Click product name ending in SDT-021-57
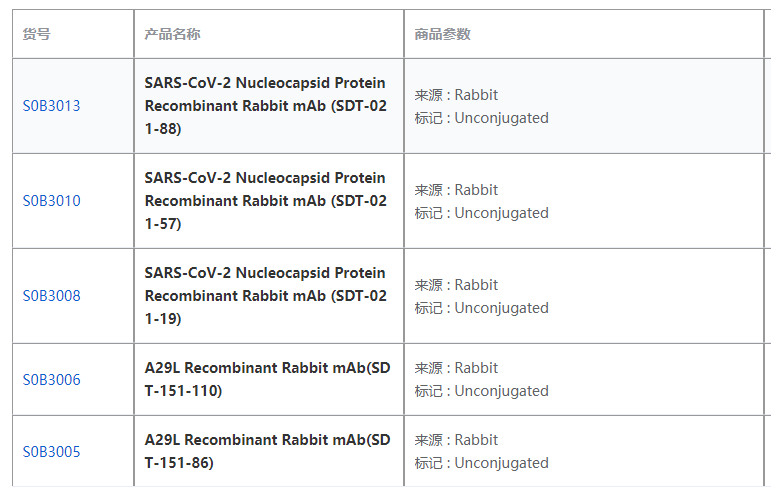 pos(265,201)
